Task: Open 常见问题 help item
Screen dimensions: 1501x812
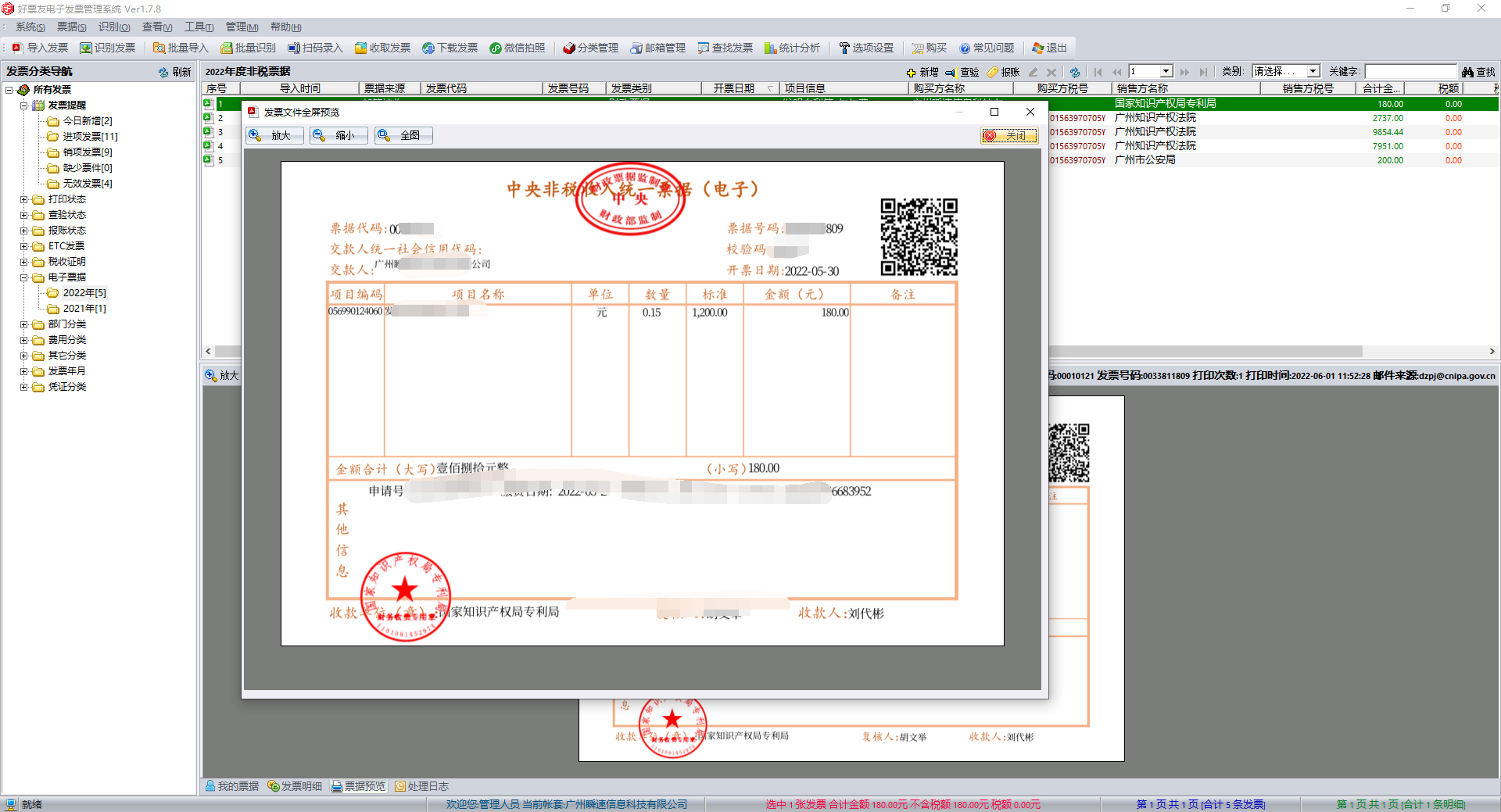Action: 987,48
